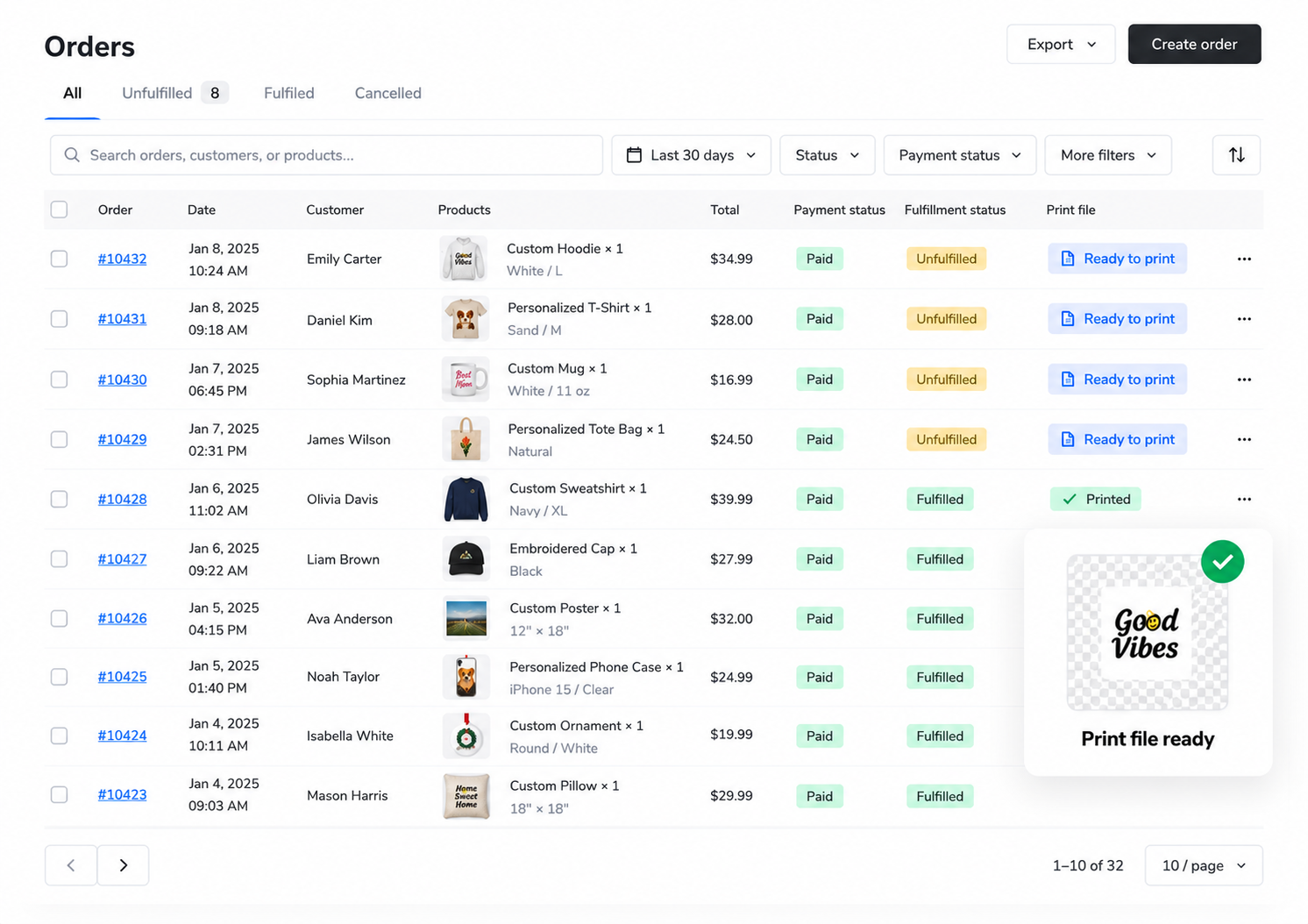Switch to the All orders tab

point(73,93)
